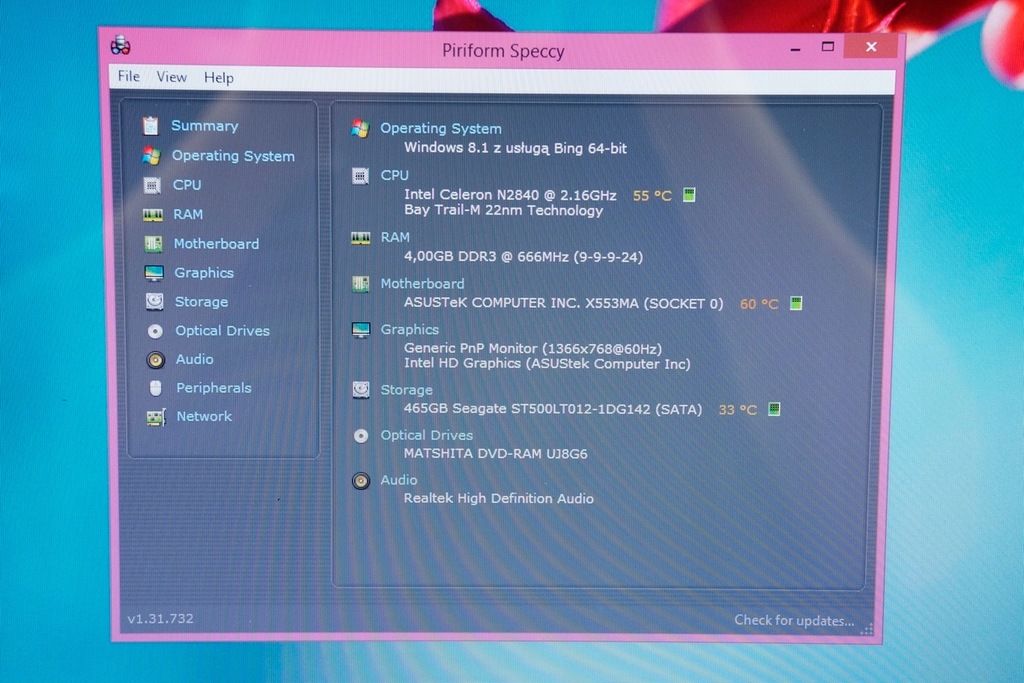This screenshot has width=1024, height=683.
Task: View the Storage section from sidebar
Action: tap(201, 302)
